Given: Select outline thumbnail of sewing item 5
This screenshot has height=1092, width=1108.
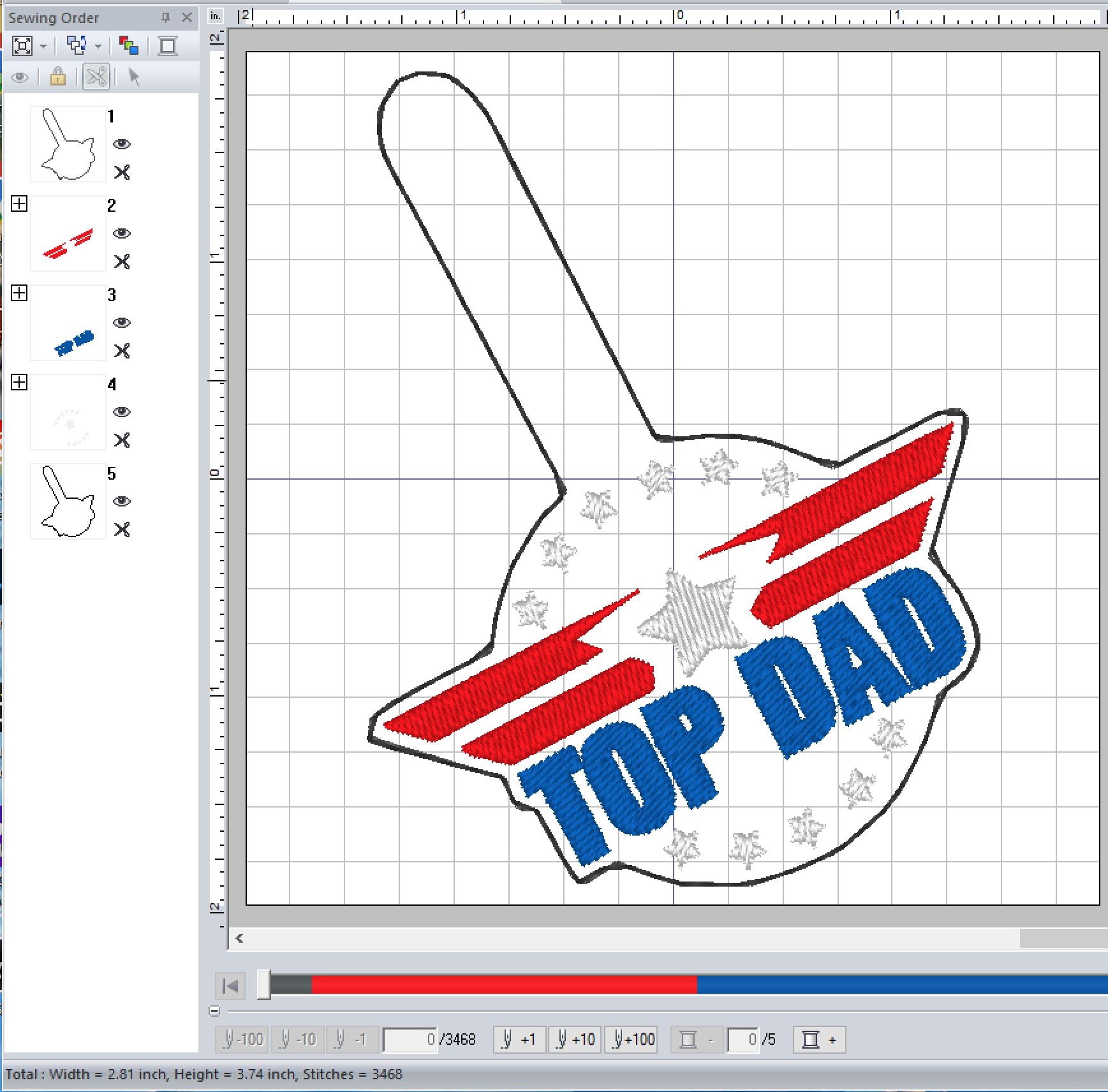Looking at the screenshot, I should pyautogui.click(x=68, y=501).
